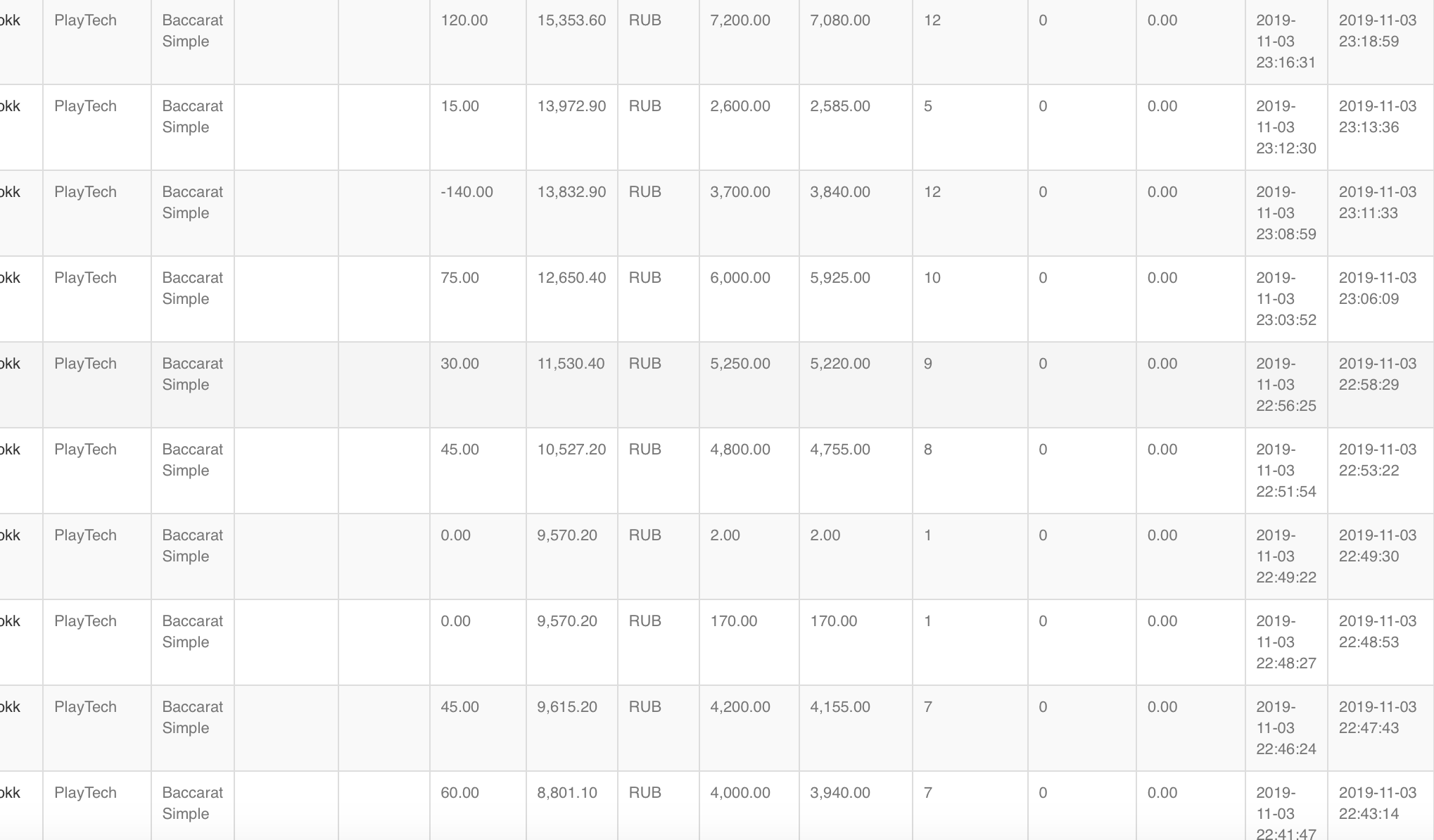Viewport: 1434px width, 840px height.
Task: Select the 13,972.90 balance value
Action: click(571, 106)
